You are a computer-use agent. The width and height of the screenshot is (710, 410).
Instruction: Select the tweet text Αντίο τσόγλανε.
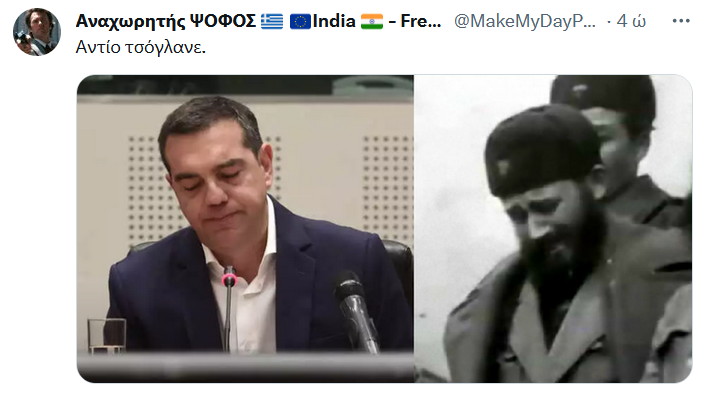[x=141, y=47]
